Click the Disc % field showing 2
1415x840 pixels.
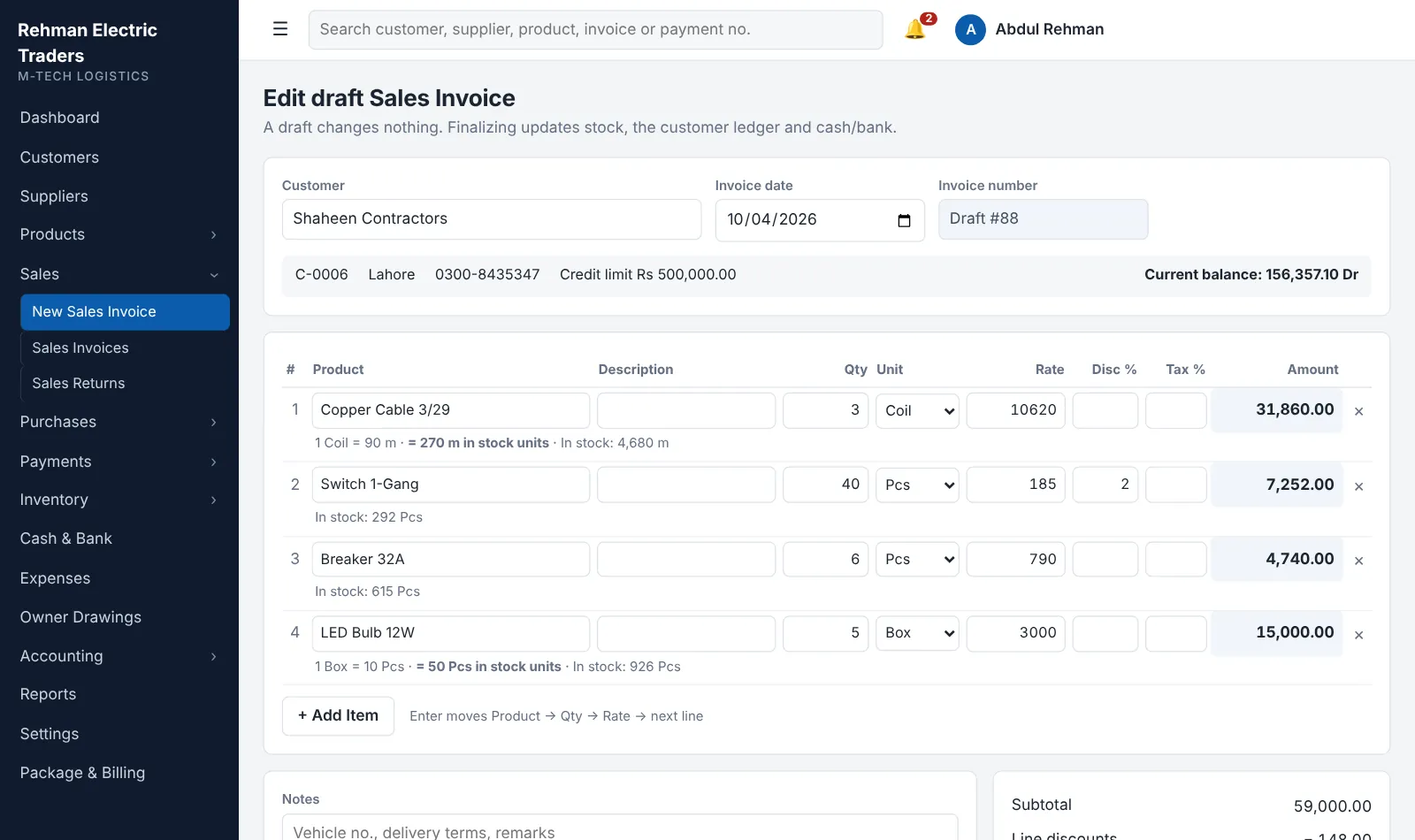coord(1105,485)
